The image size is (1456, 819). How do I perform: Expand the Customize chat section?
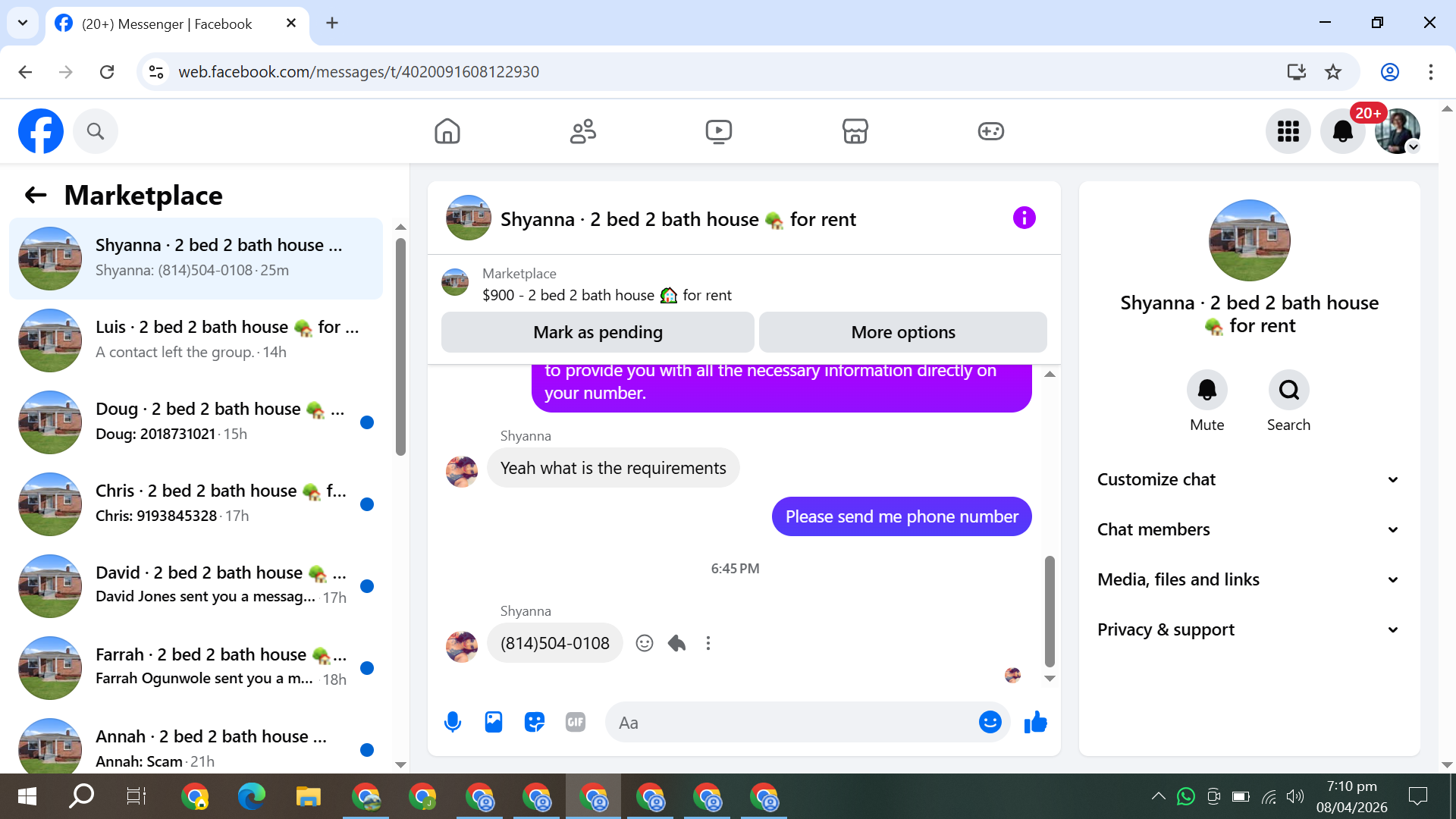[1248, 479]
